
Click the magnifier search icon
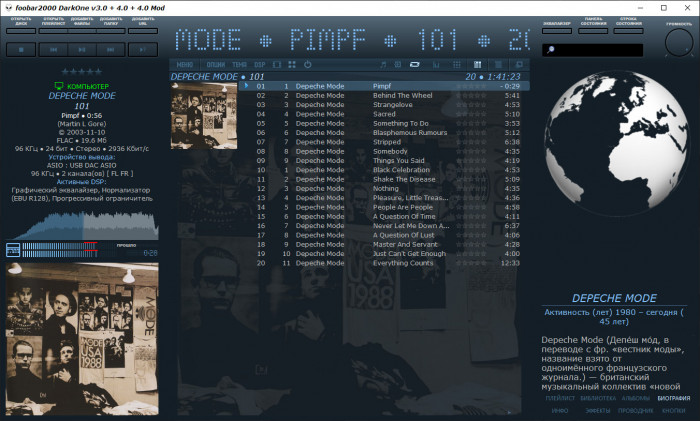(550, 50)
